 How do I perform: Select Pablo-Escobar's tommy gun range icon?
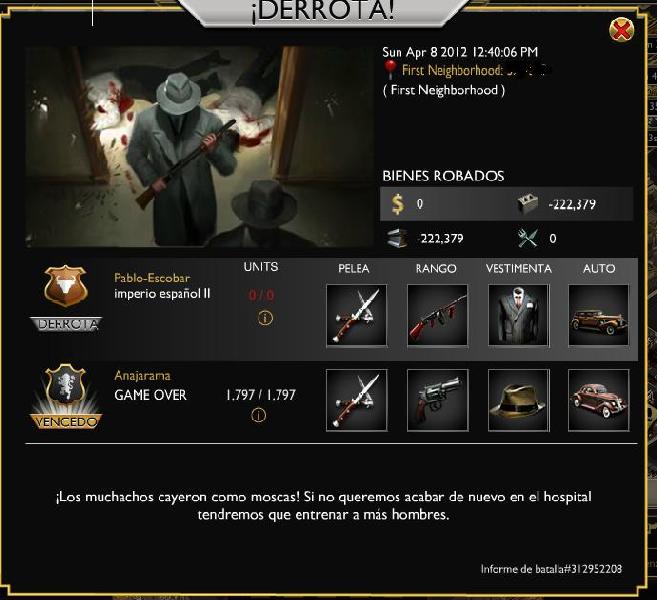point(437,316)
